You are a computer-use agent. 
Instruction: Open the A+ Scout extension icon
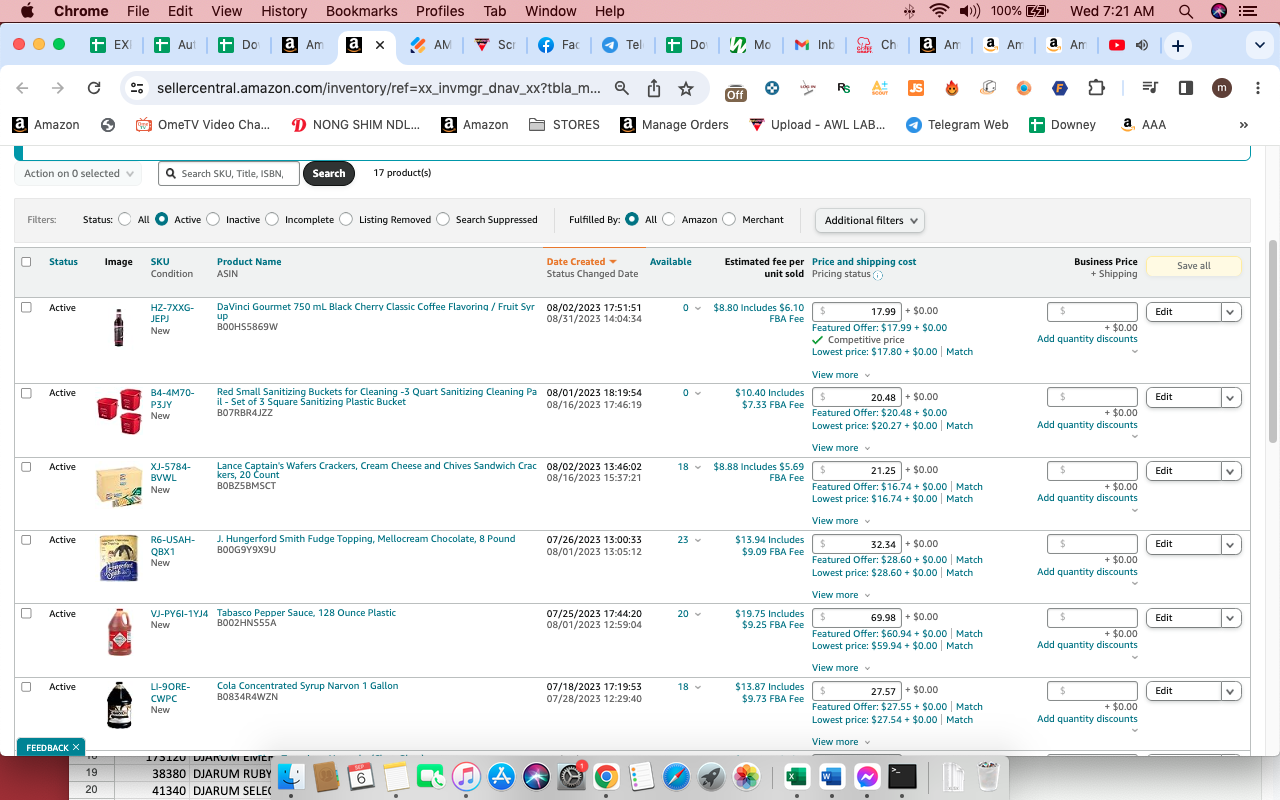click(880, 88)
